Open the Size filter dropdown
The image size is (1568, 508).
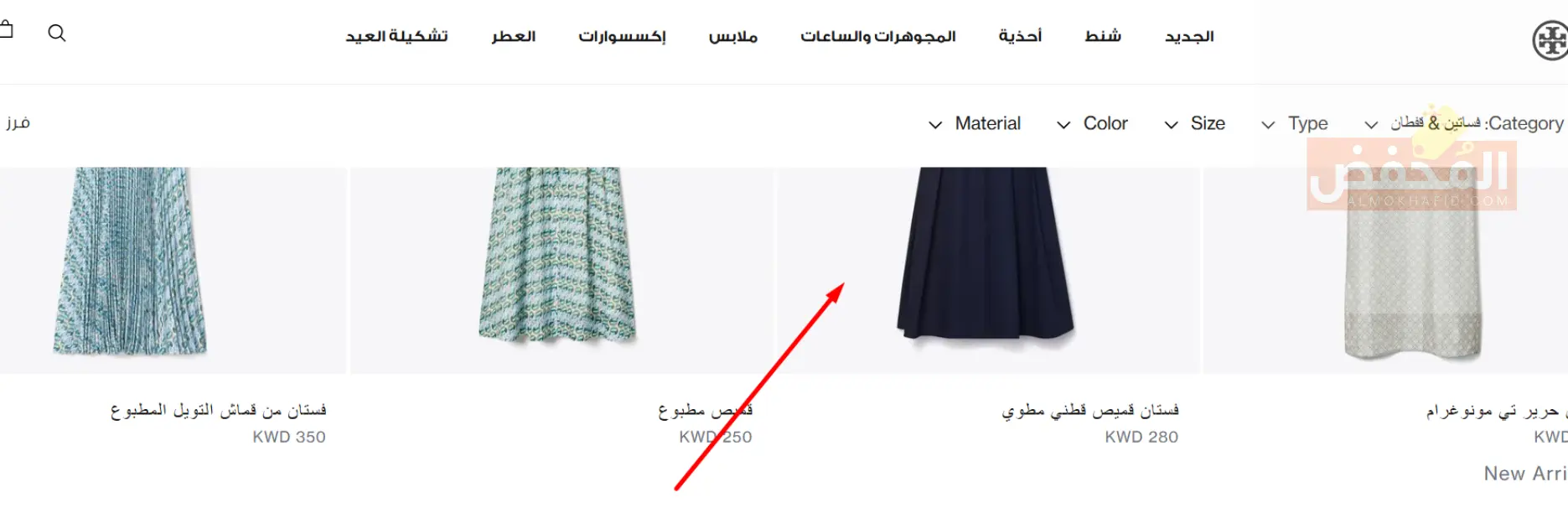coord(1194,124)
